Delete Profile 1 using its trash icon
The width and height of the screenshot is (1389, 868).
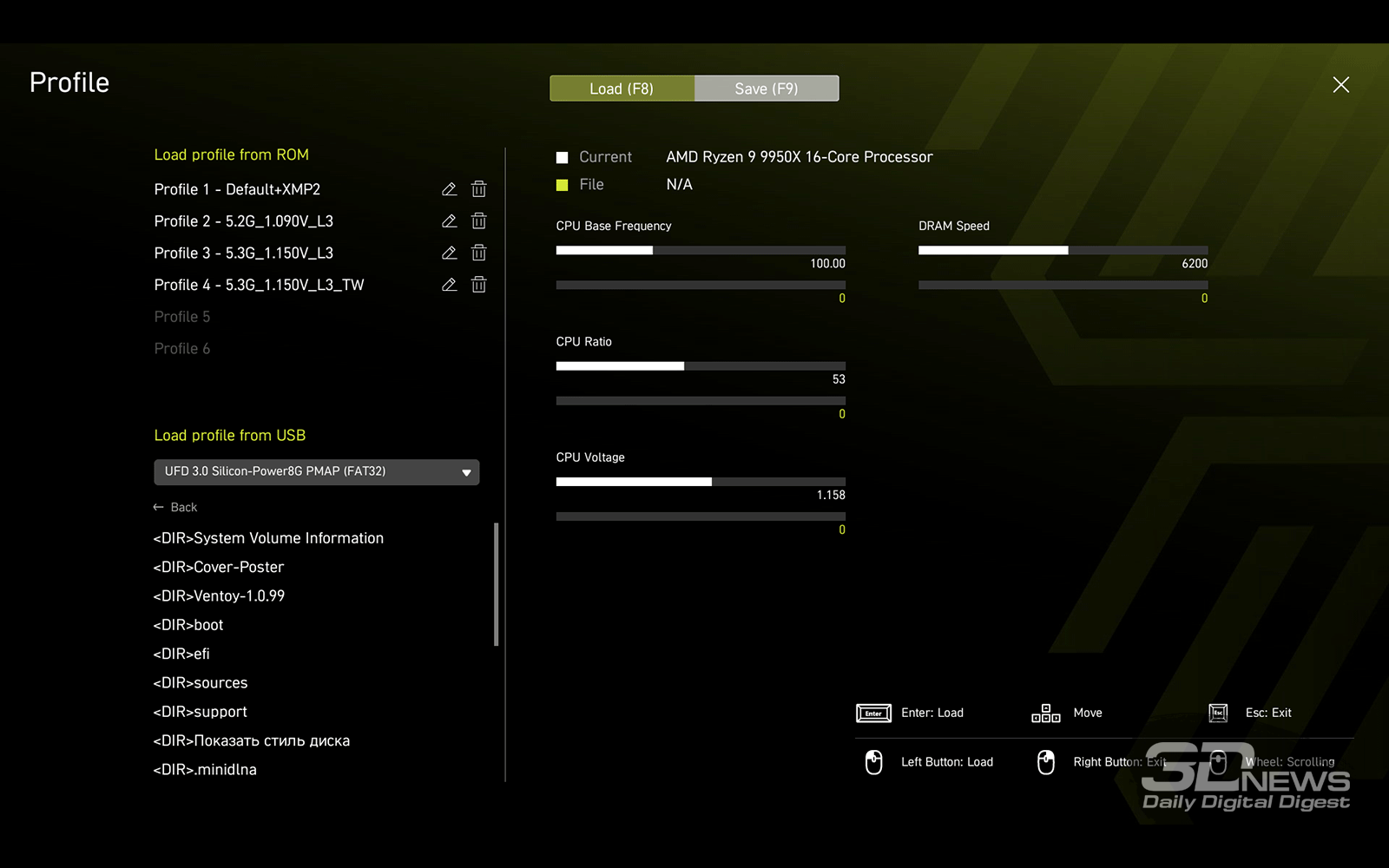(478, 189)
